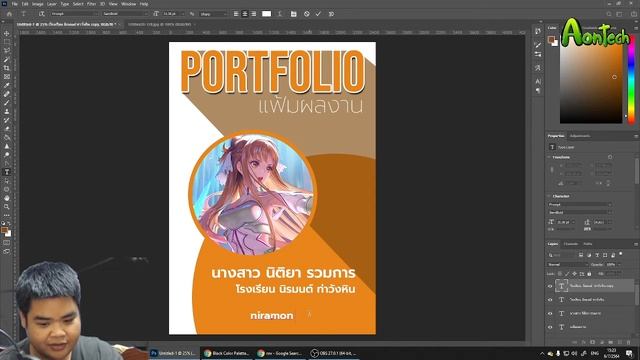Switch to the second document tab
The width and height of the screenshot is (640, 360).
coord(160,24)
